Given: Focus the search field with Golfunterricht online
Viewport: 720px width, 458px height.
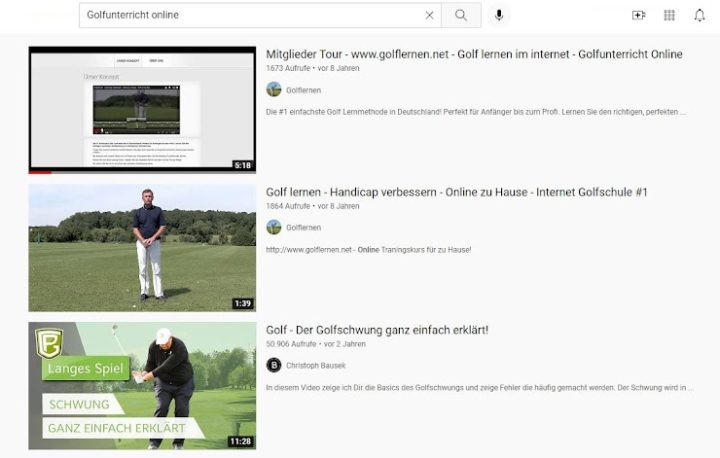Looking at the screenshot, I should pos(250,15).
